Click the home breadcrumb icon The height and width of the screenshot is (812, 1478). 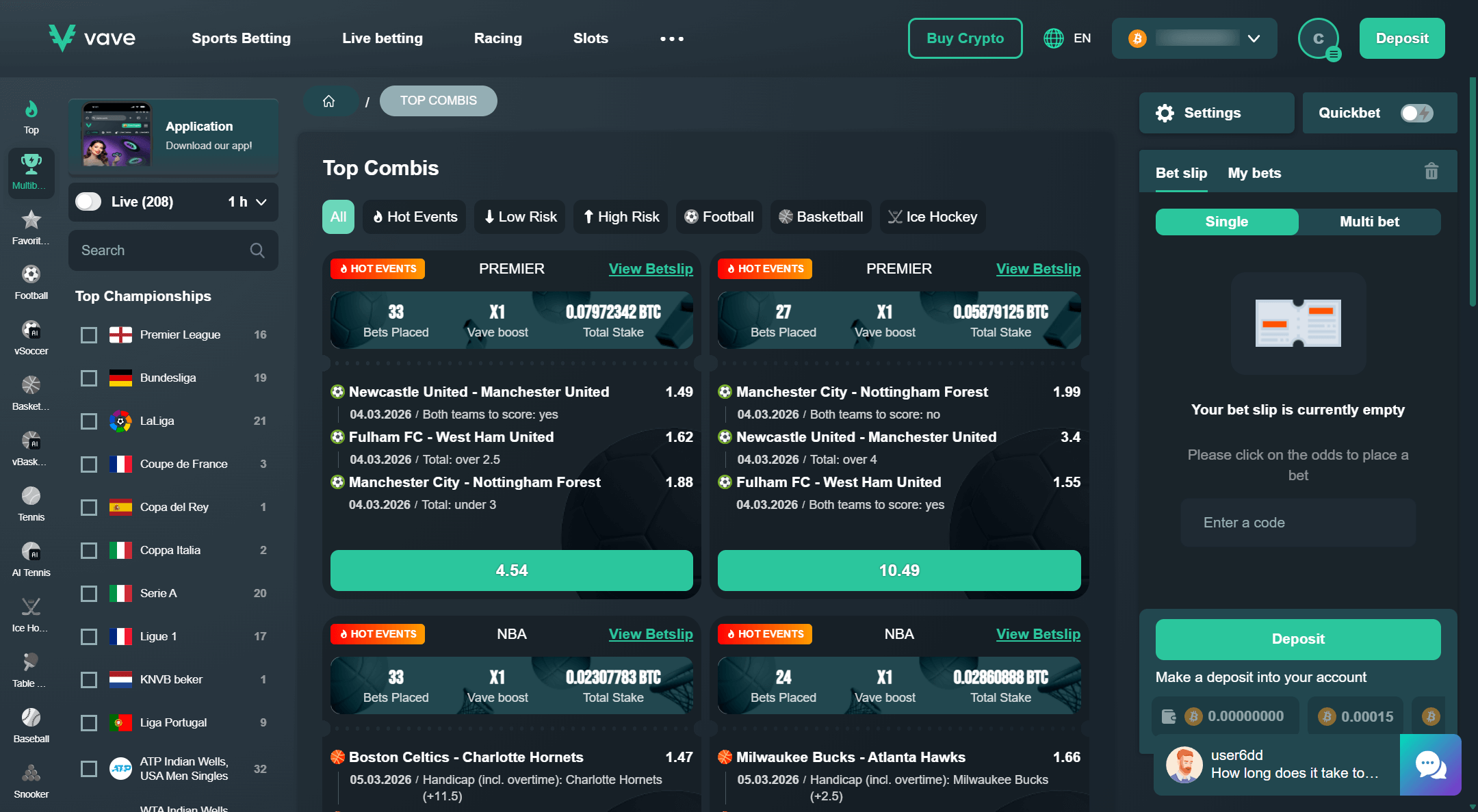click(x=329, y=101)
